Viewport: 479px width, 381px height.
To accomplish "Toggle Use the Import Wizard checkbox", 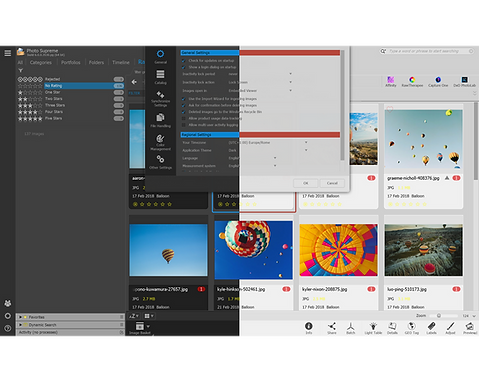I will (183, 99).
